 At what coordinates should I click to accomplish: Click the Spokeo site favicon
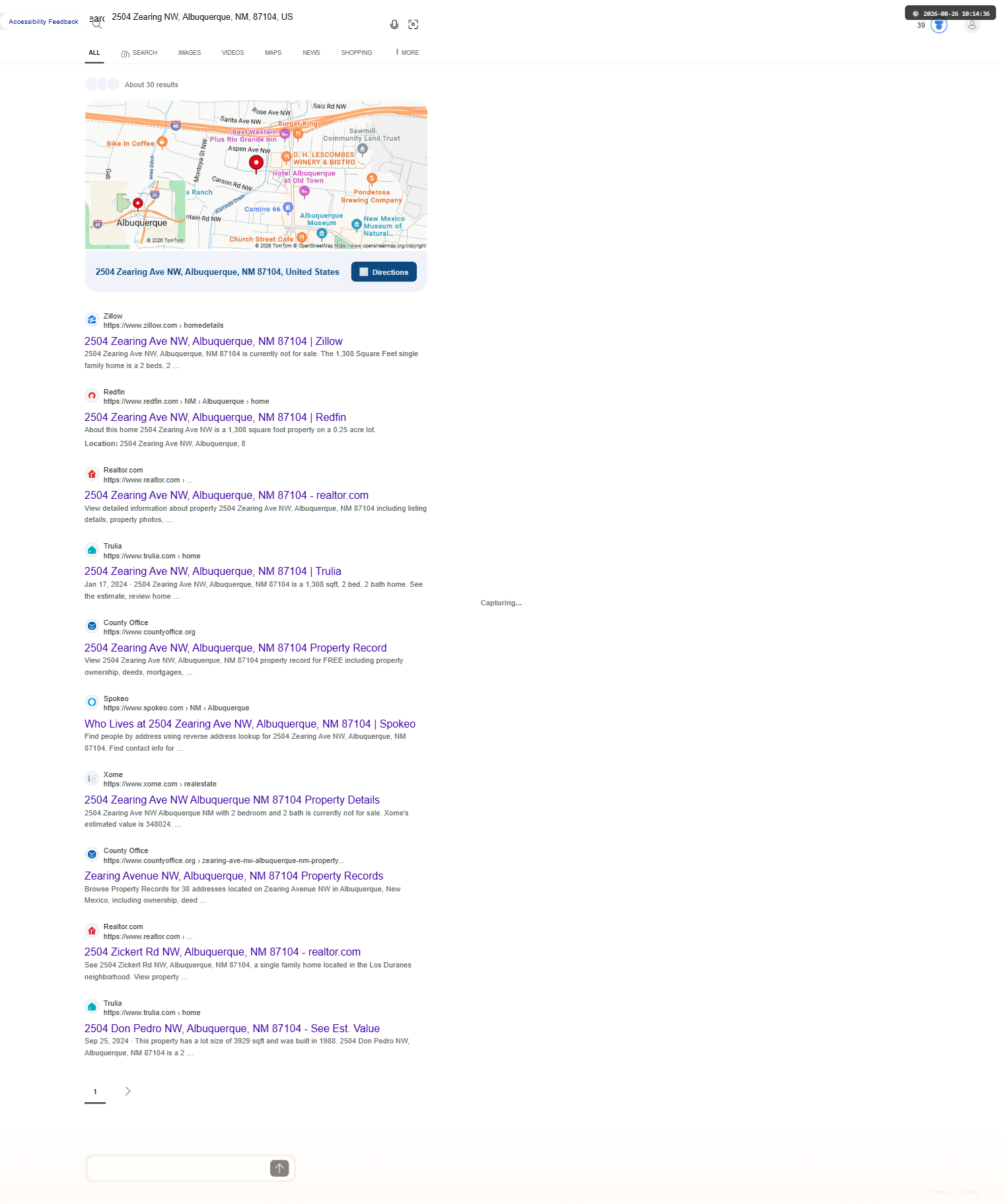92,702
